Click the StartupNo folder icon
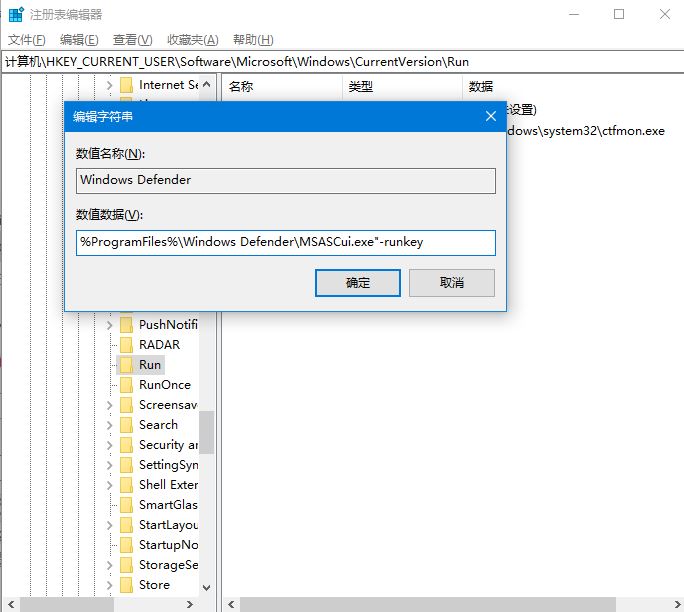684x612 pixels. click(127, 545)
